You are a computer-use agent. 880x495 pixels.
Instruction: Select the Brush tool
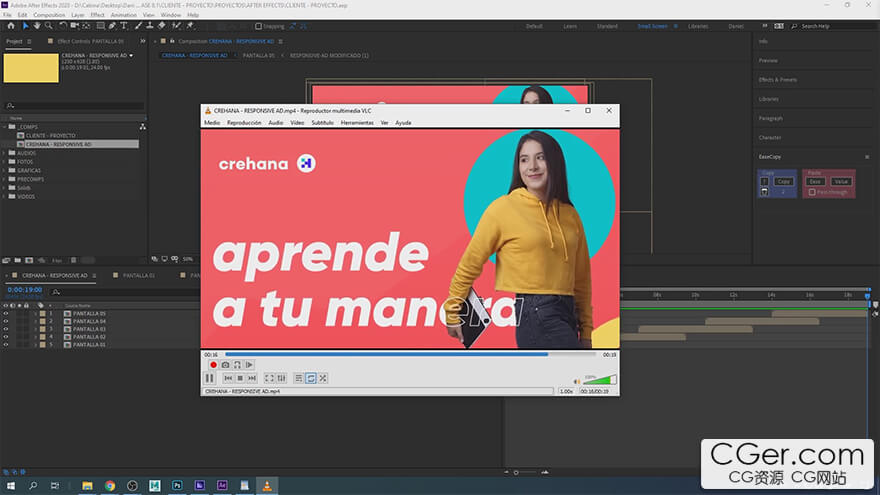138,26
